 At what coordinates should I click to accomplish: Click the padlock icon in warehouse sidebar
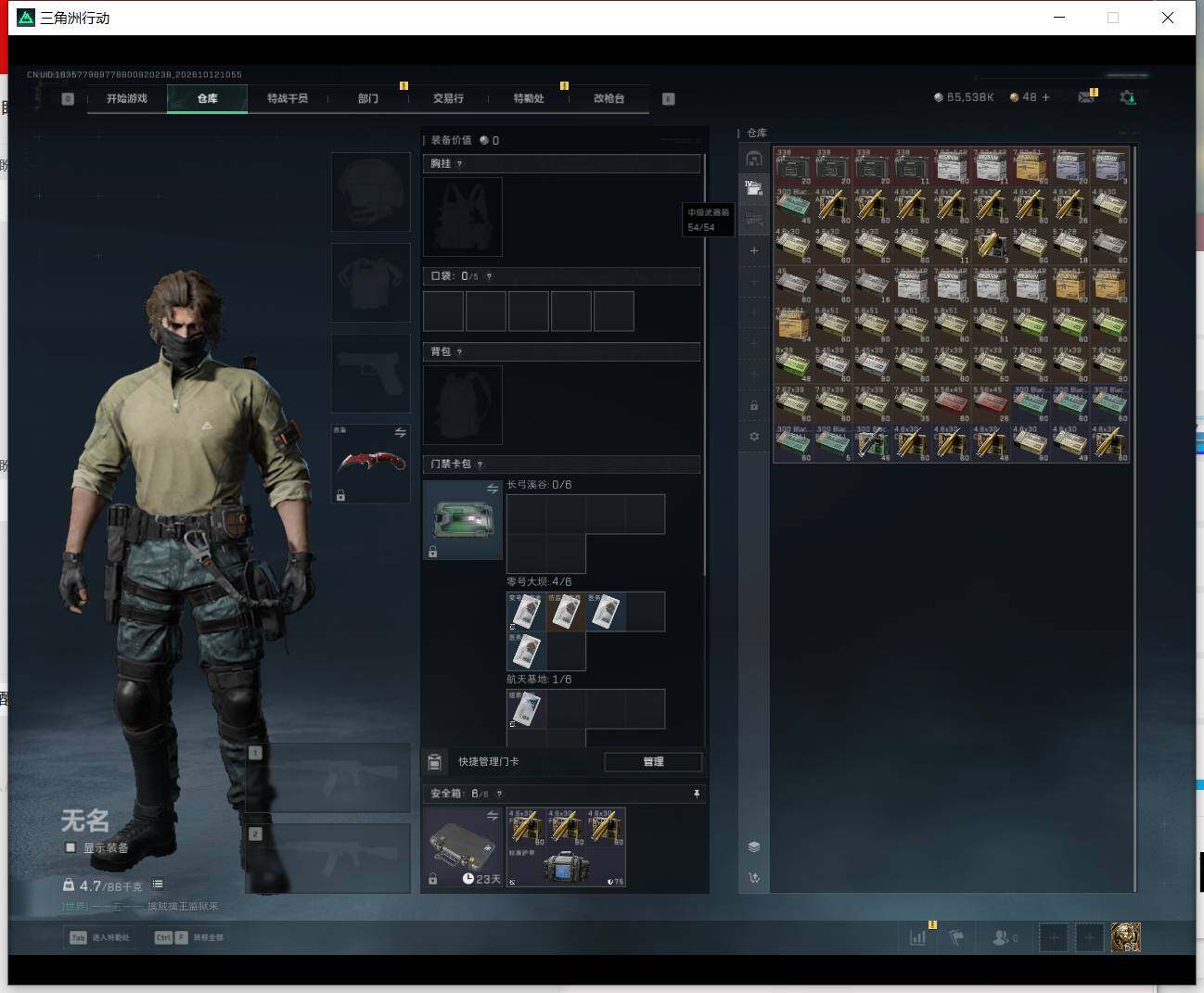pyautogui.click(x=754, y=405)
